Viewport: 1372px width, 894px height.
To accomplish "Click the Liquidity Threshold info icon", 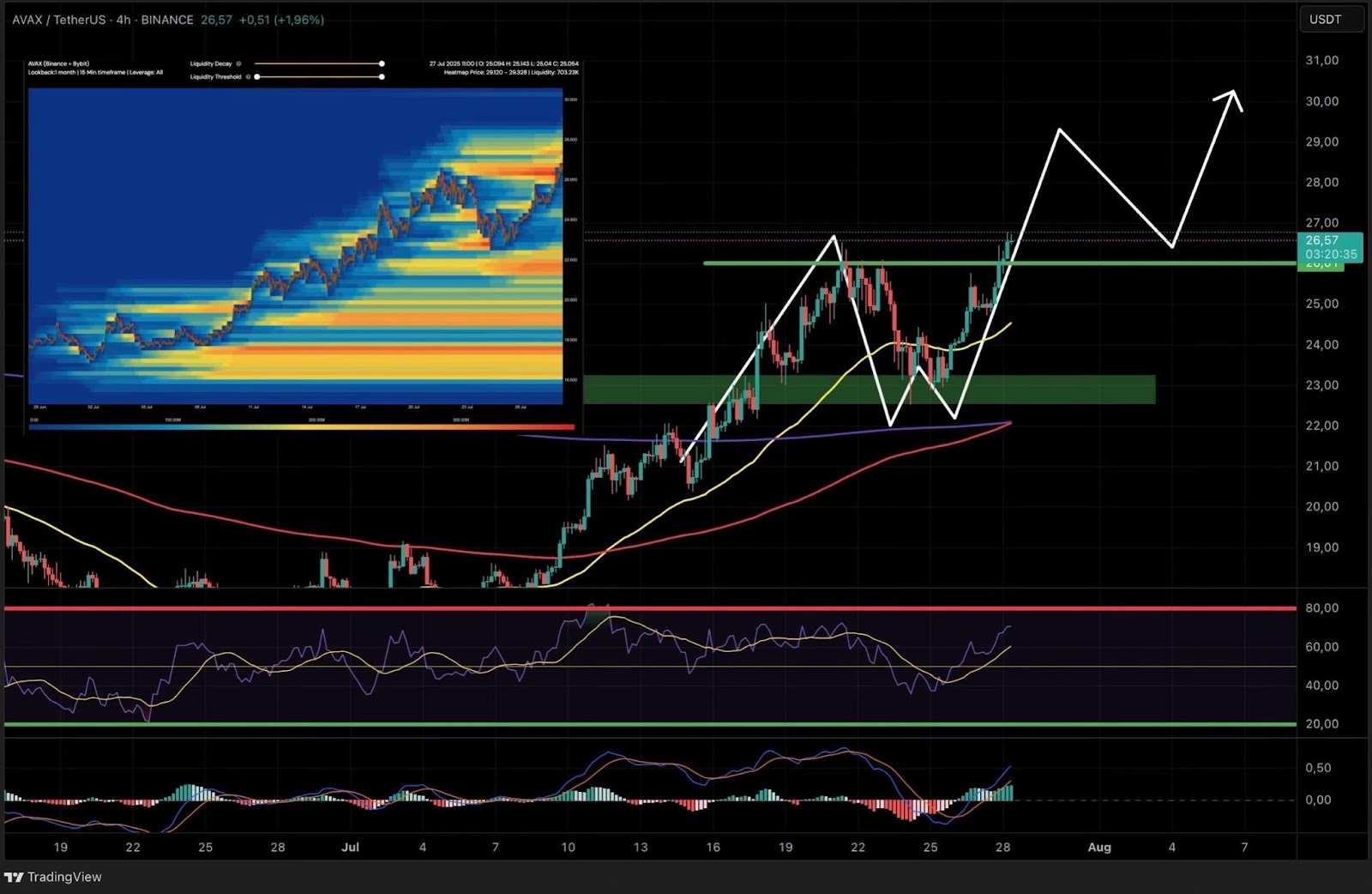I will [248, 77].
